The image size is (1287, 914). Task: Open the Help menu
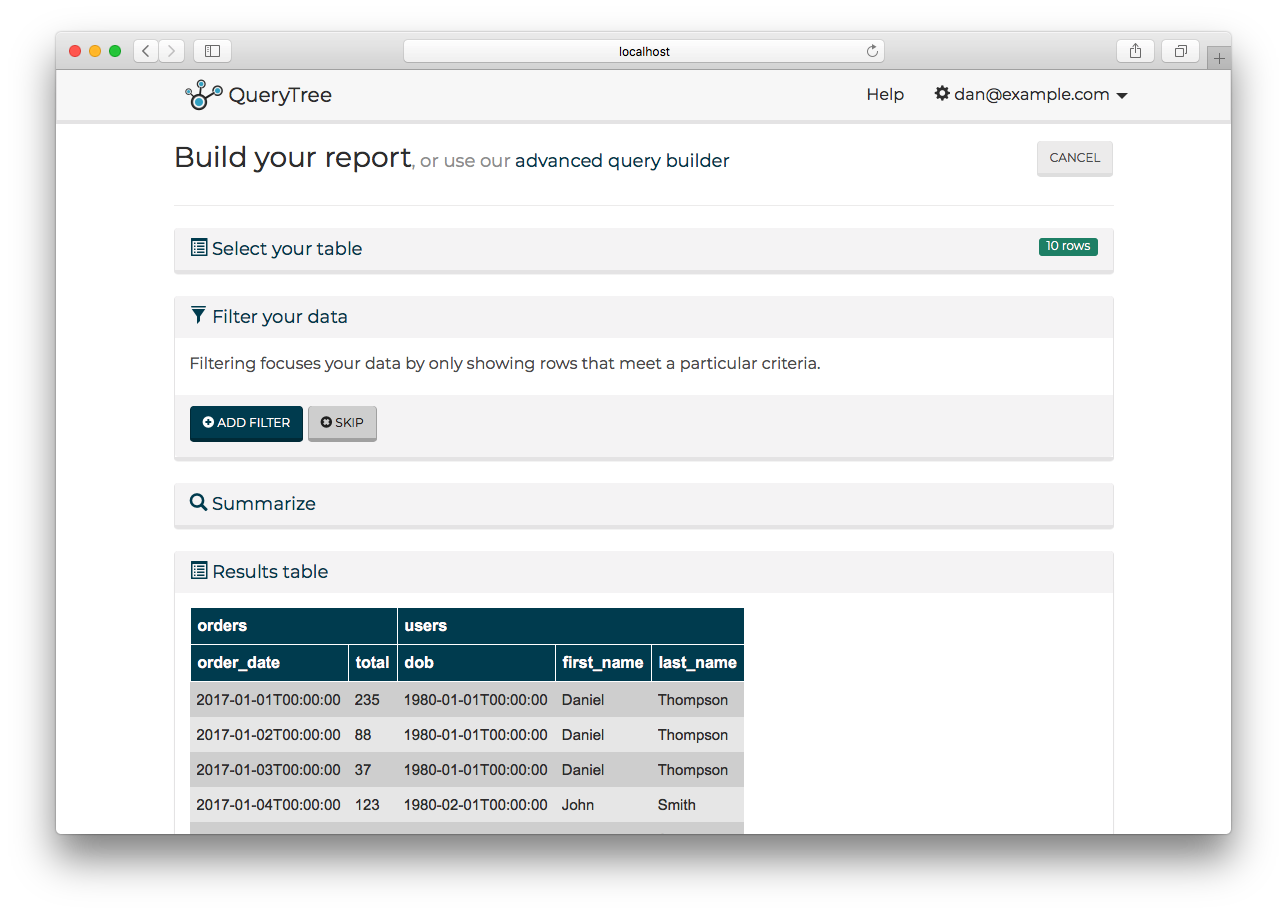click(x=884, y=94)
